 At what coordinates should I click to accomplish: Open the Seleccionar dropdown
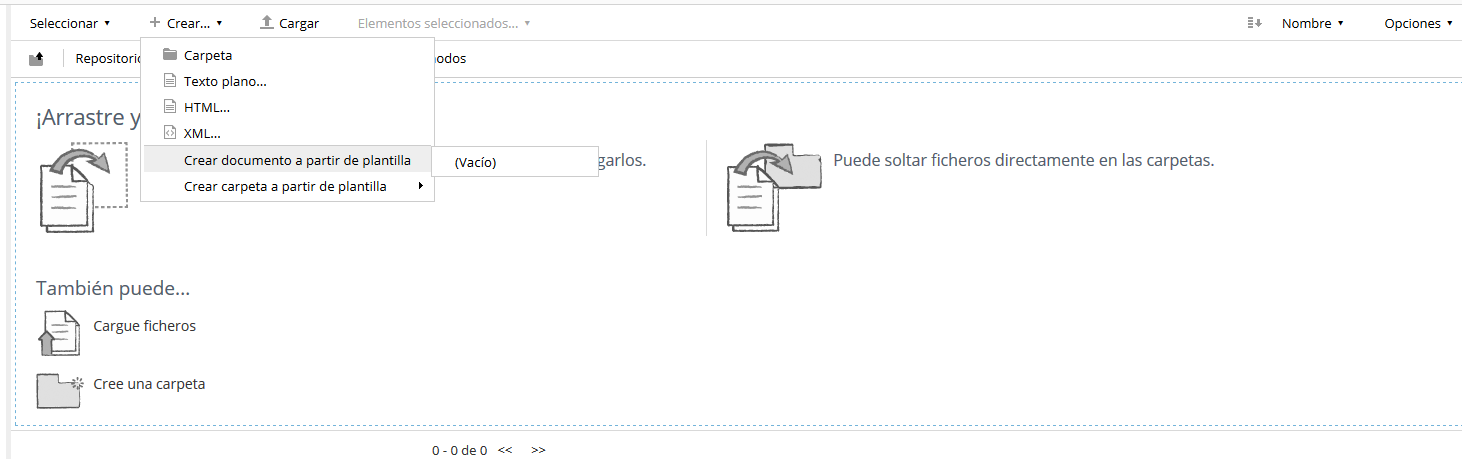point(69,23)
